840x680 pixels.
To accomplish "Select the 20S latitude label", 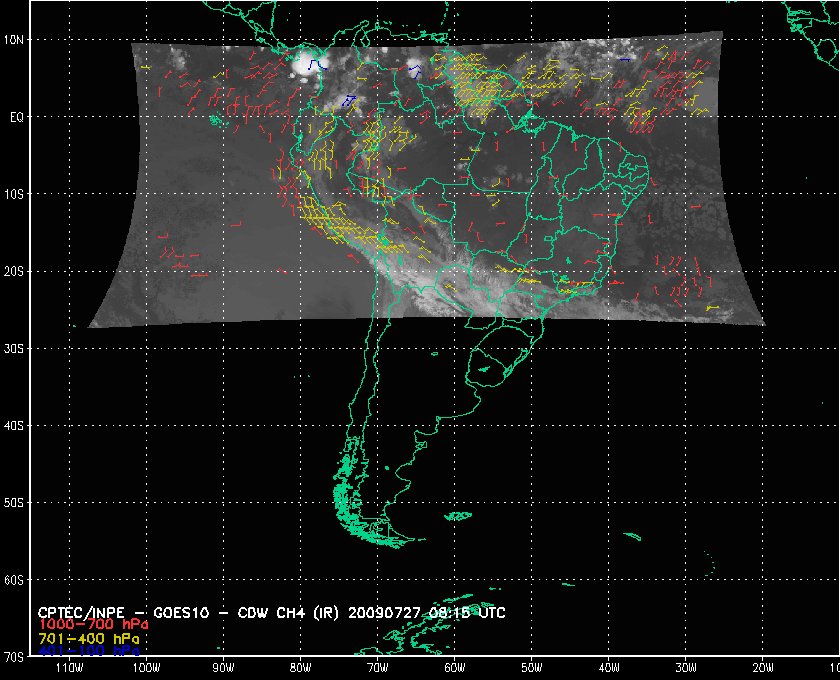I will (14, 271).
